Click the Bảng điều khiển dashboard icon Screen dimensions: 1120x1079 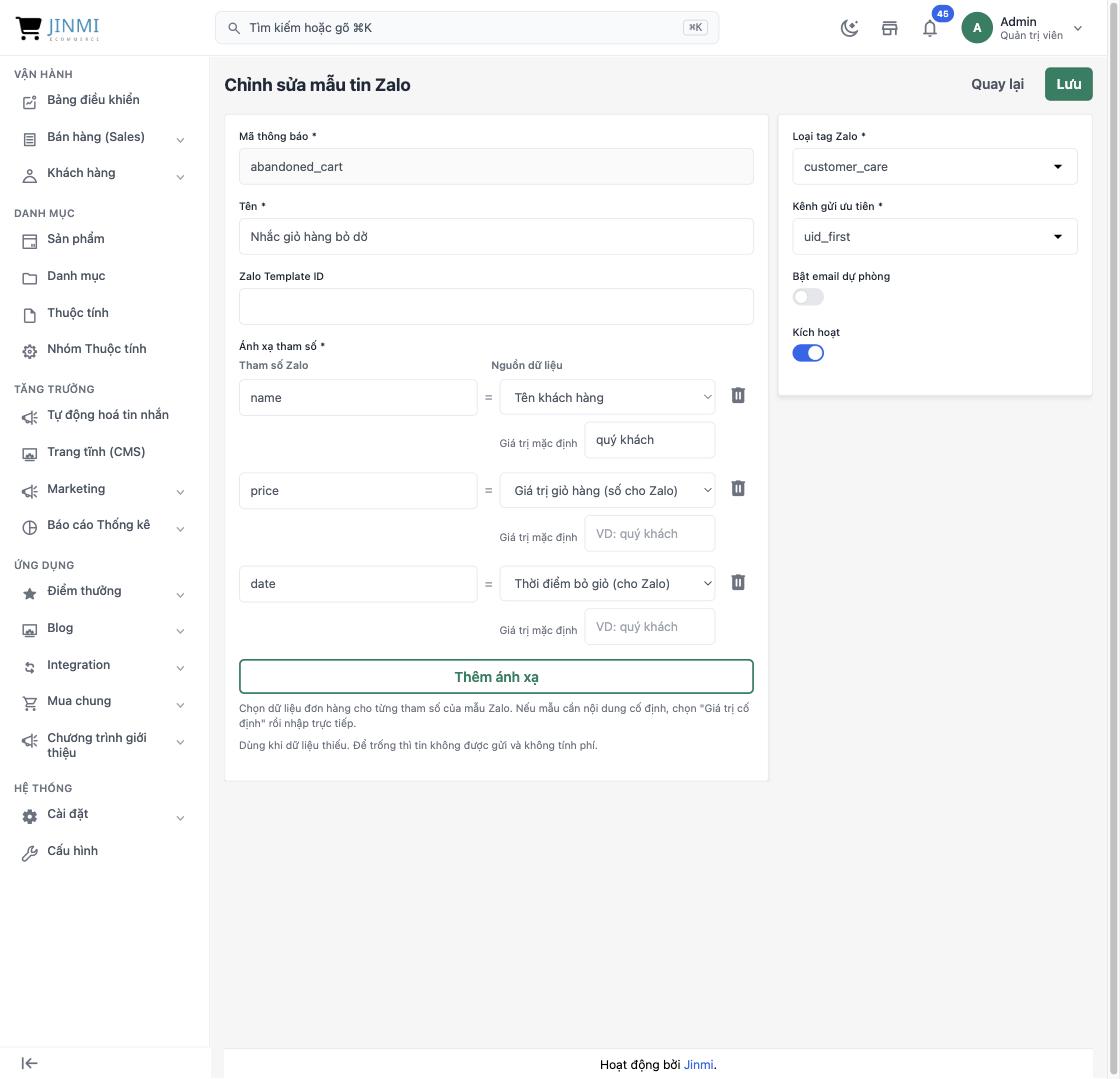(x=29, y=102)
